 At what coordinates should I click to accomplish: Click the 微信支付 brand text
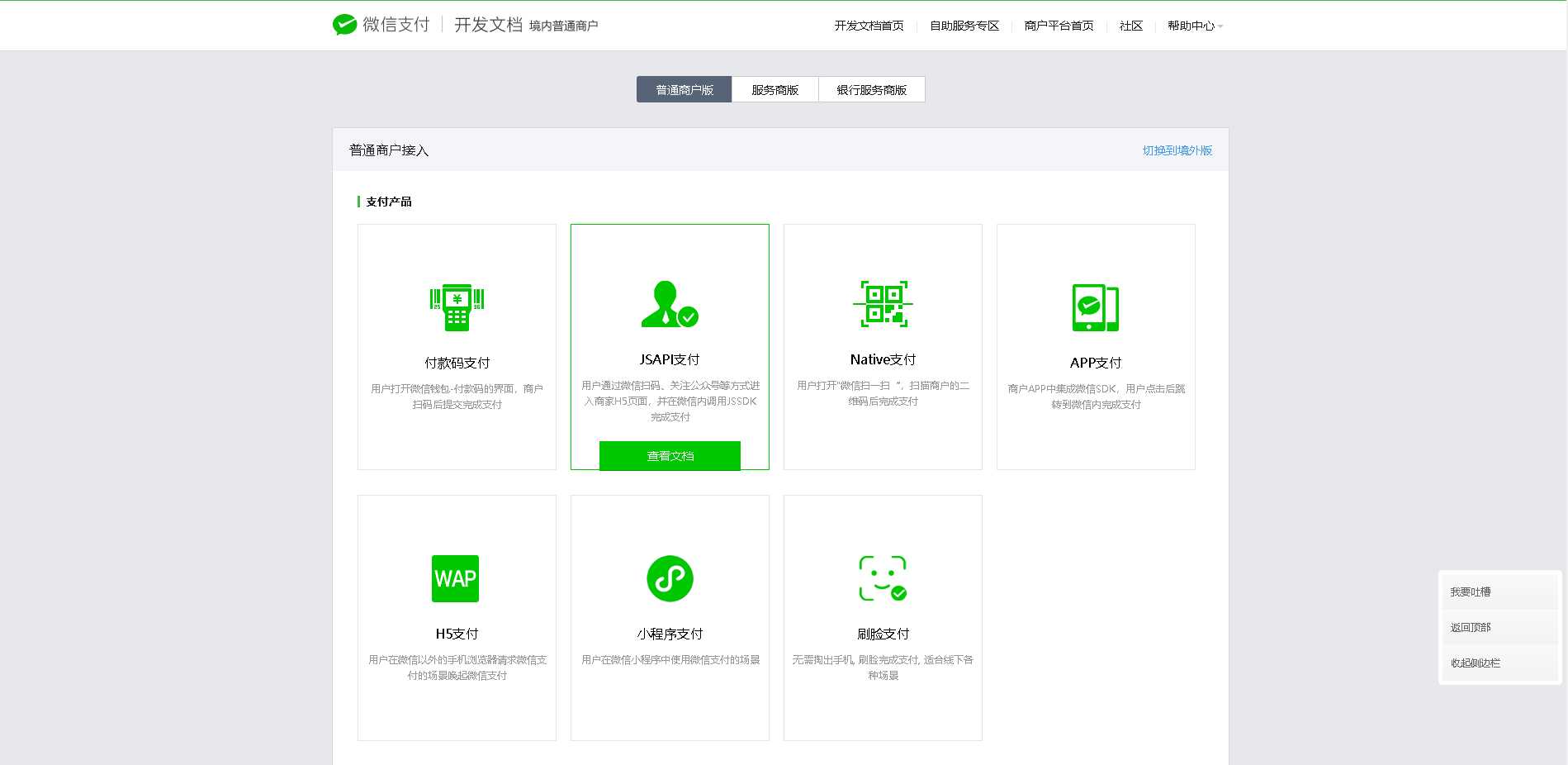(x=396, y=25)
